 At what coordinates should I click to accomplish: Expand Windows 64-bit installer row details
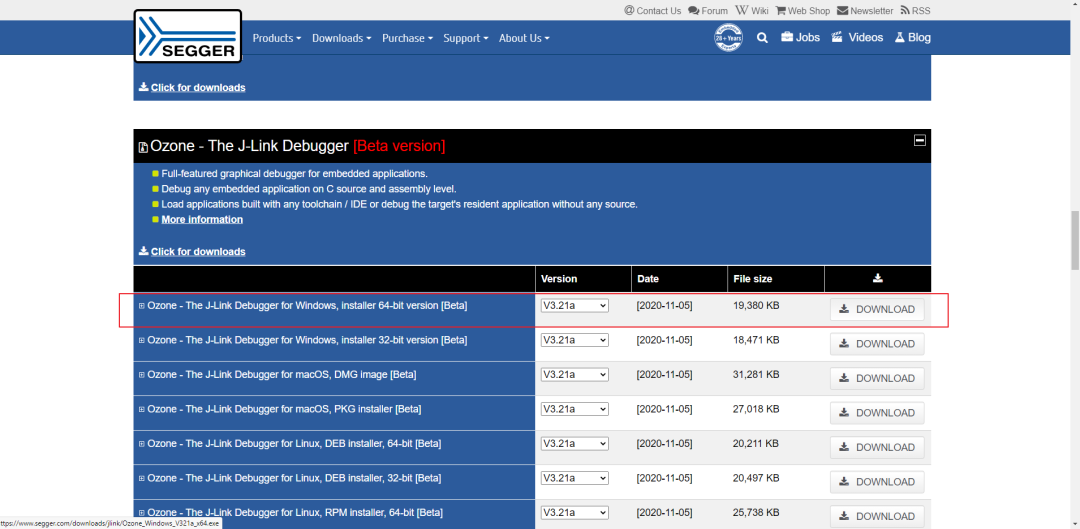pyautogui.click(x=142, y=306)
